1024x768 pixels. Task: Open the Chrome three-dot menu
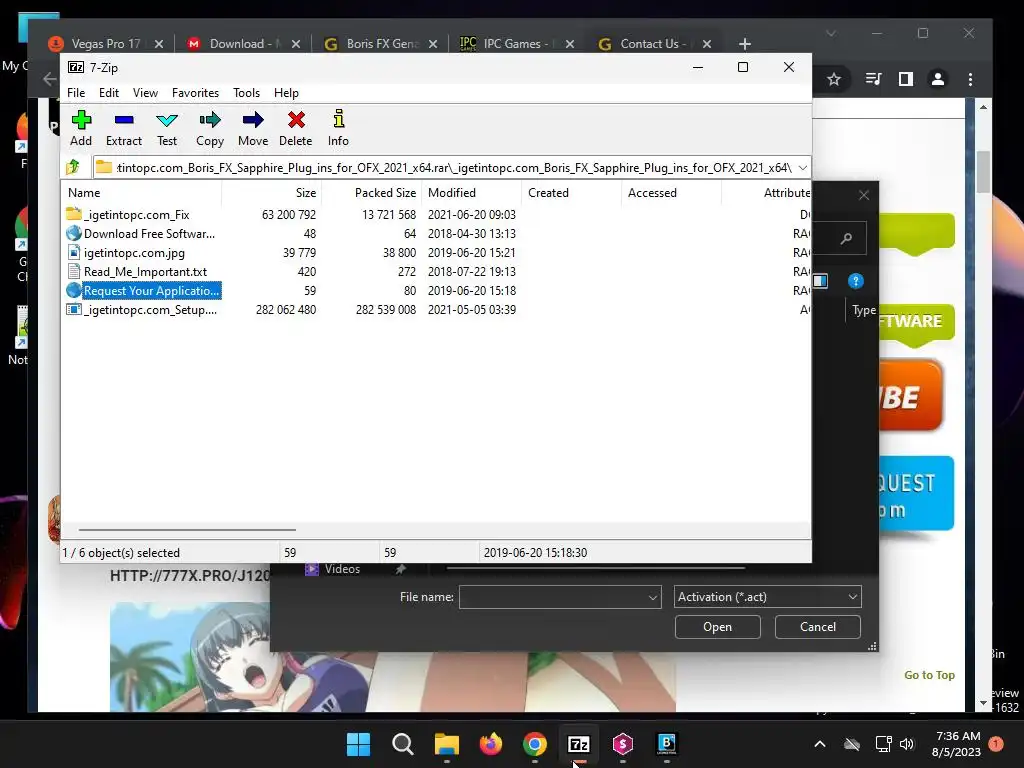click(x=970, y=80)
